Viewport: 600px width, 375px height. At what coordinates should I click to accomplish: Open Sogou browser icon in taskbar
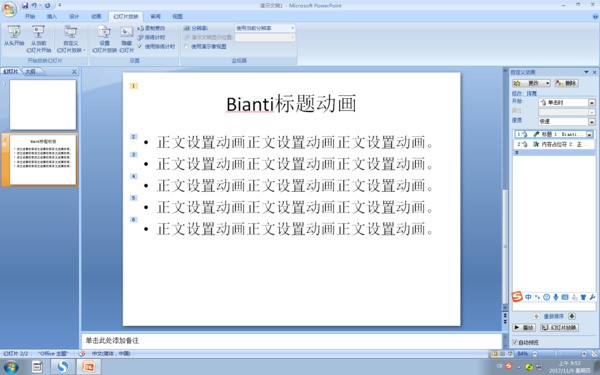coord(62,367)
